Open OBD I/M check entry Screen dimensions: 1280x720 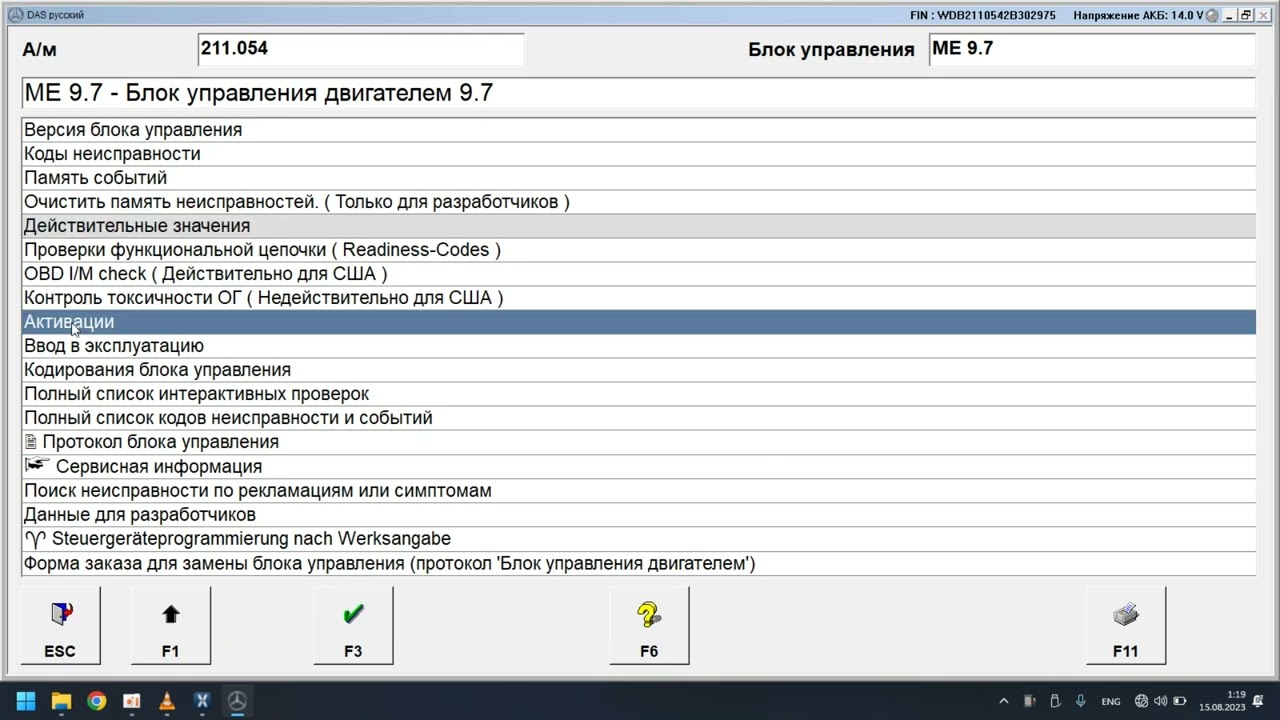pos(638,274)
